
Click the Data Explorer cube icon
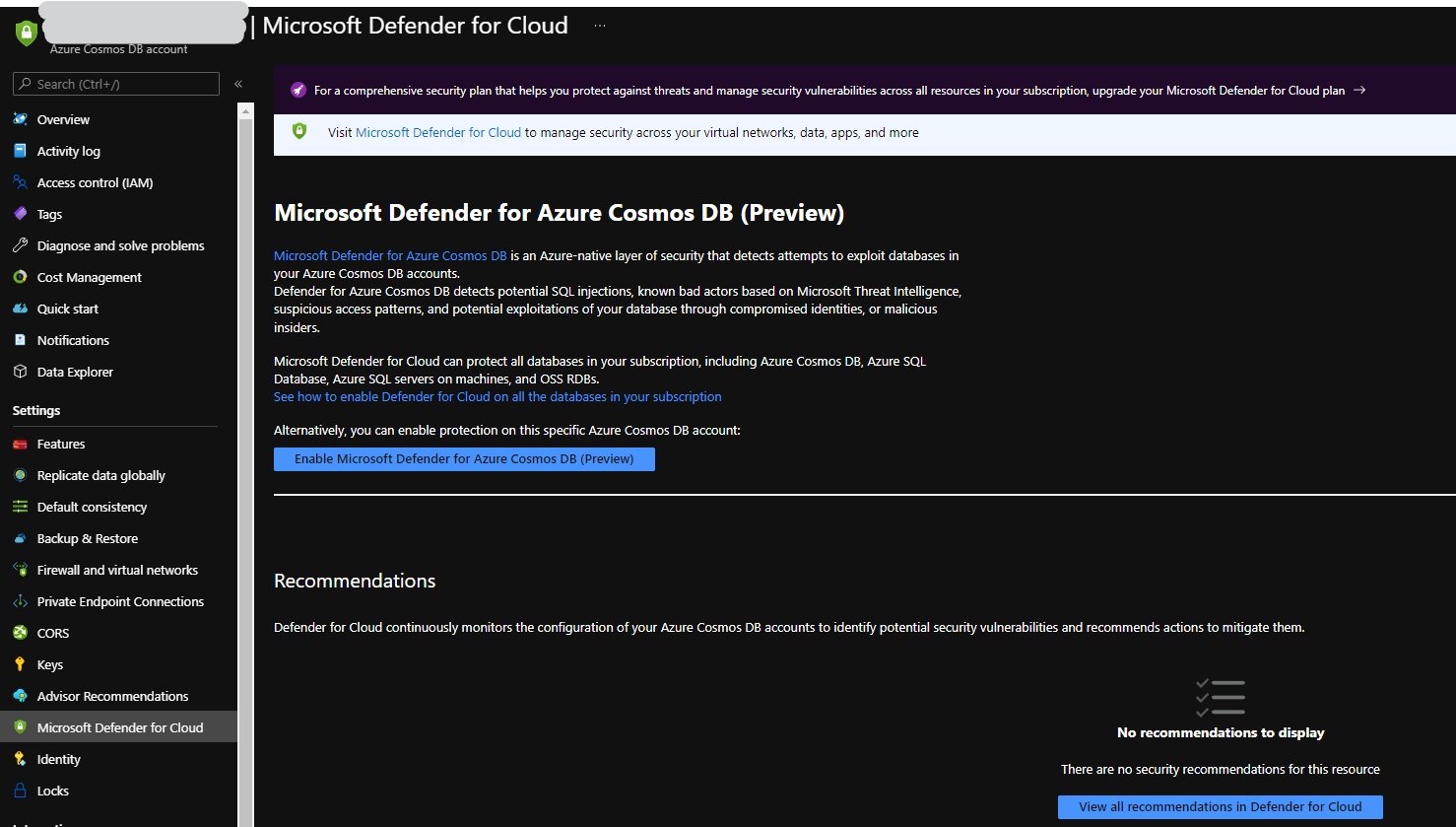20,372
